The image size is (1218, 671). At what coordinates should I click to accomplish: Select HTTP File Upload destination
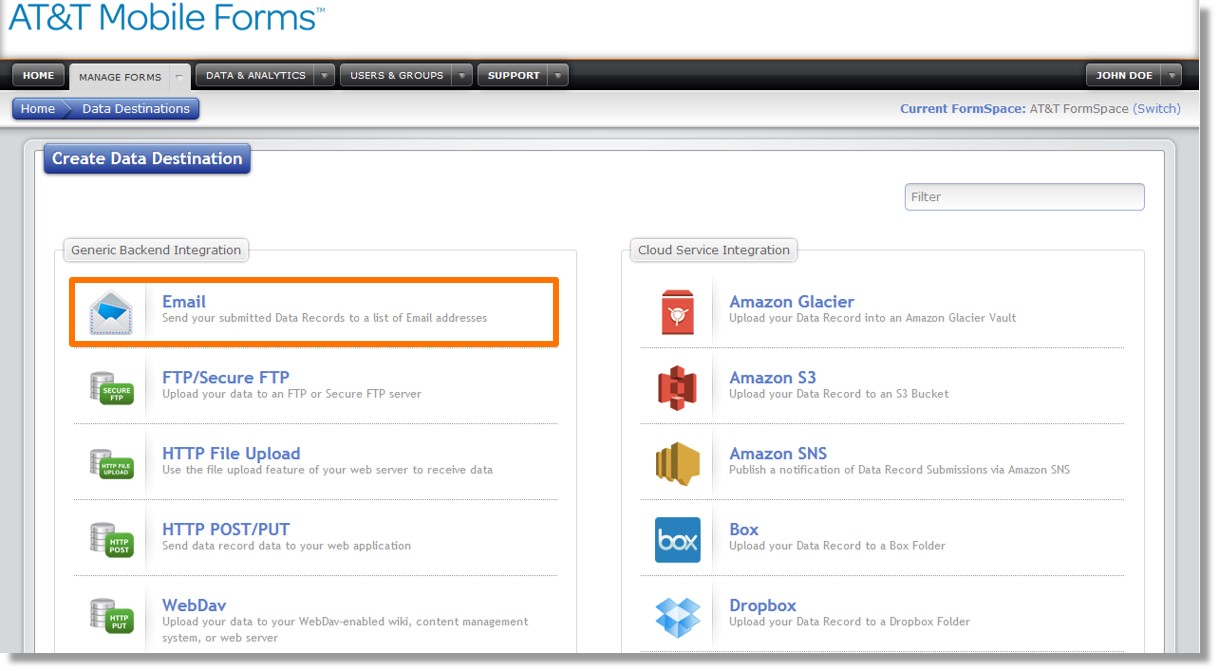(x=231, y=454)
